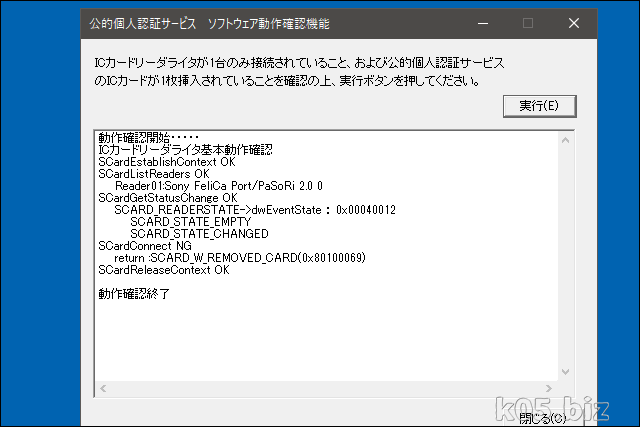Click the SCARD_W_REMOVED_CARD(0x80100069) return line
640x427 pixels.
(x=240, y=258)
